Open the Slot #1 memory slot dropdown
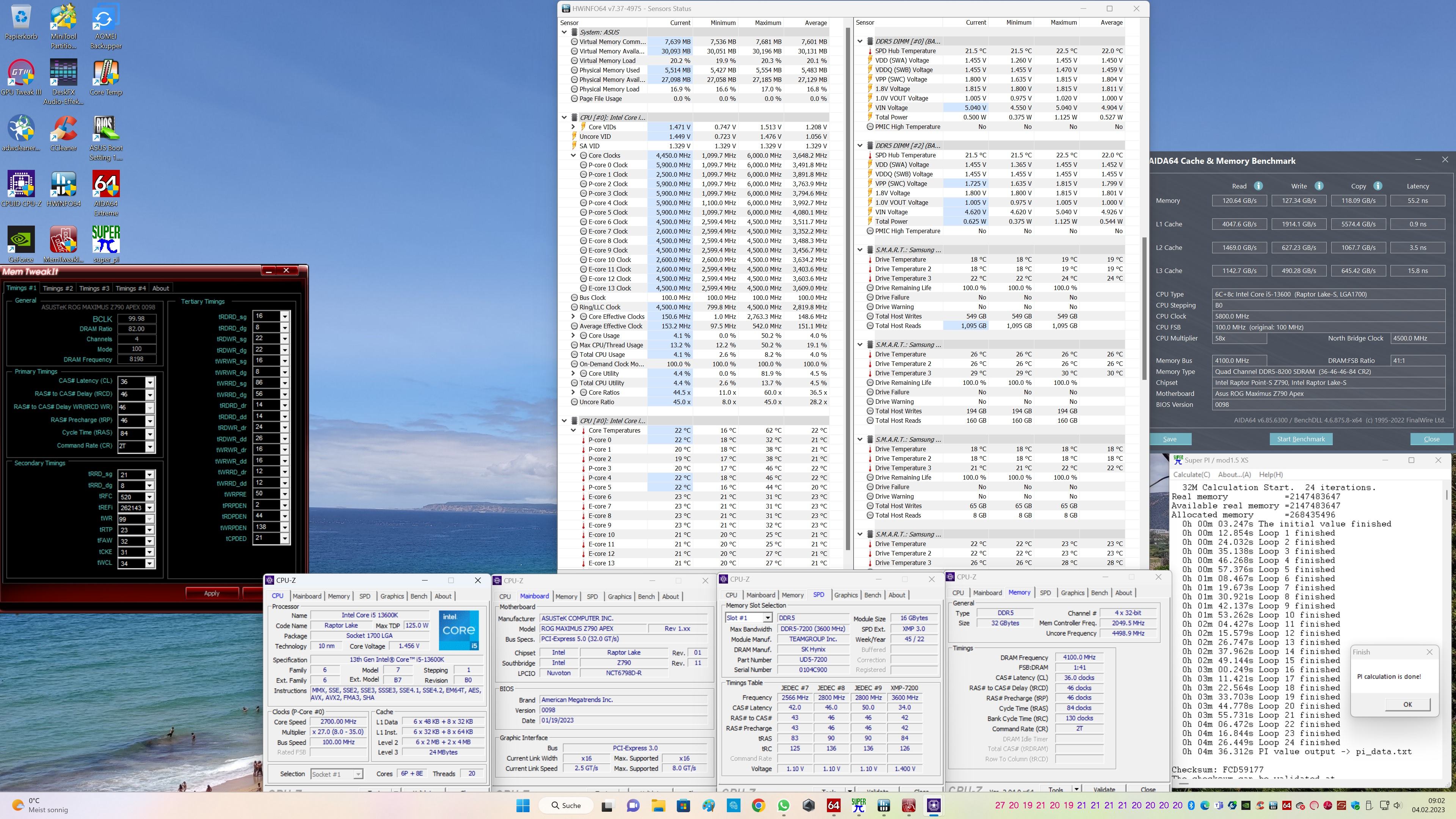 click(767, 618)
